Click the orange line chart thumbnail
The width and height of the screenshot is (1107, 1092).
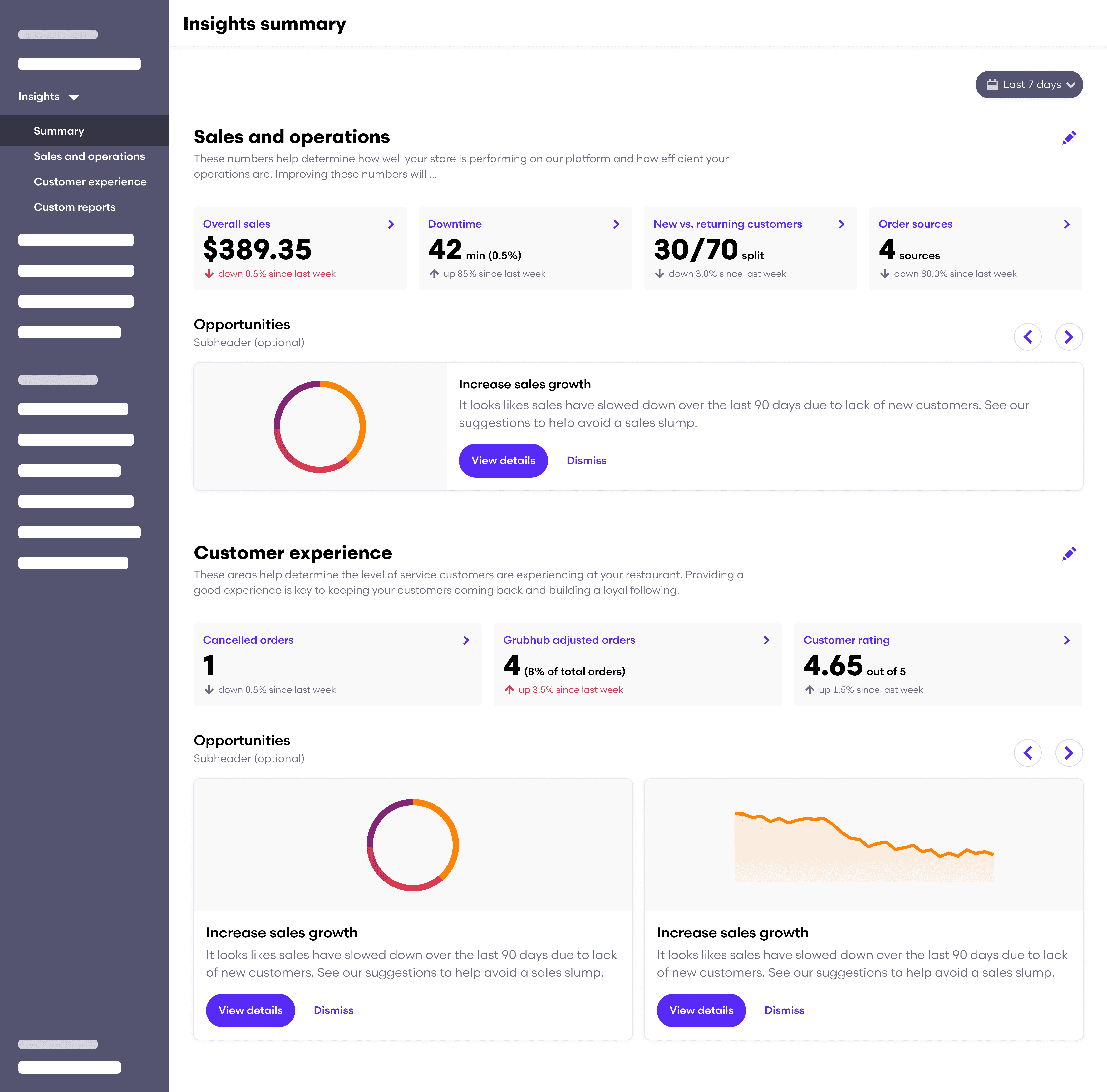click(863, 846)
